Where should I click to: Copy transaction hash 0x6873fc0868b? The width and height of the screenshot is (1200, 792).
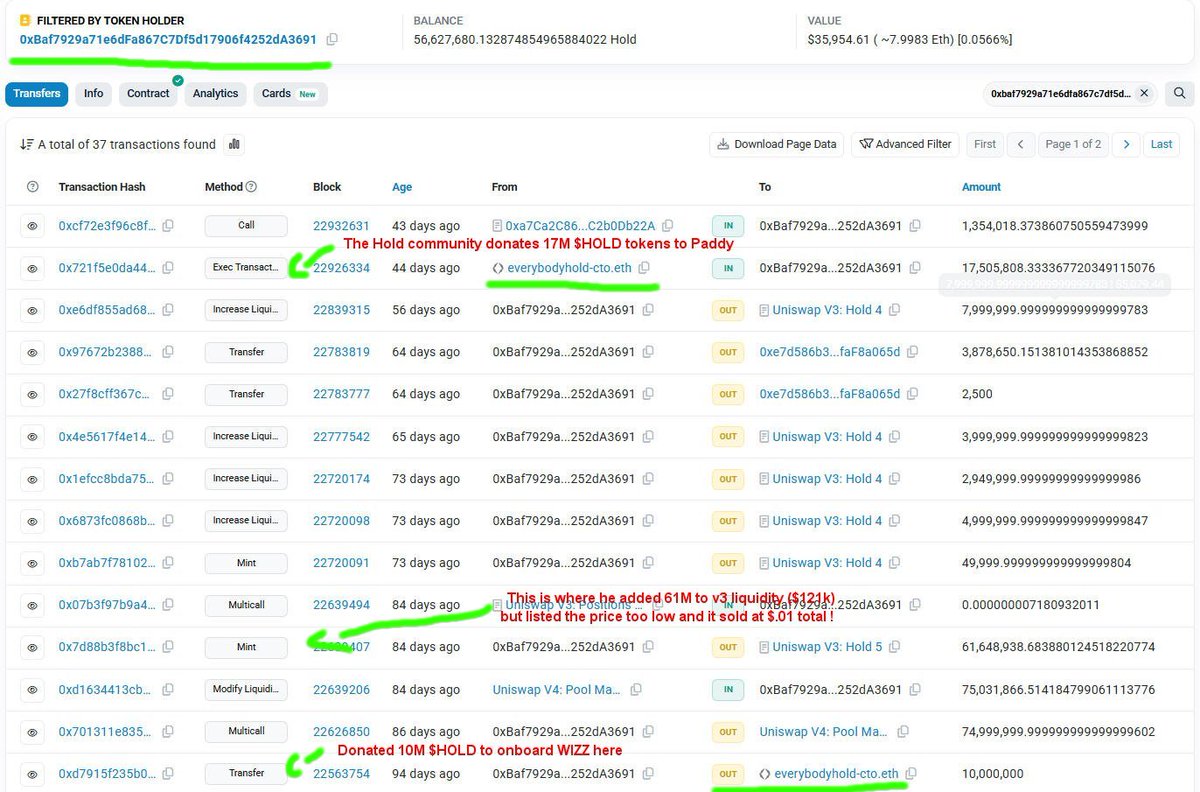pyautogui.click(x=168, y=521)
